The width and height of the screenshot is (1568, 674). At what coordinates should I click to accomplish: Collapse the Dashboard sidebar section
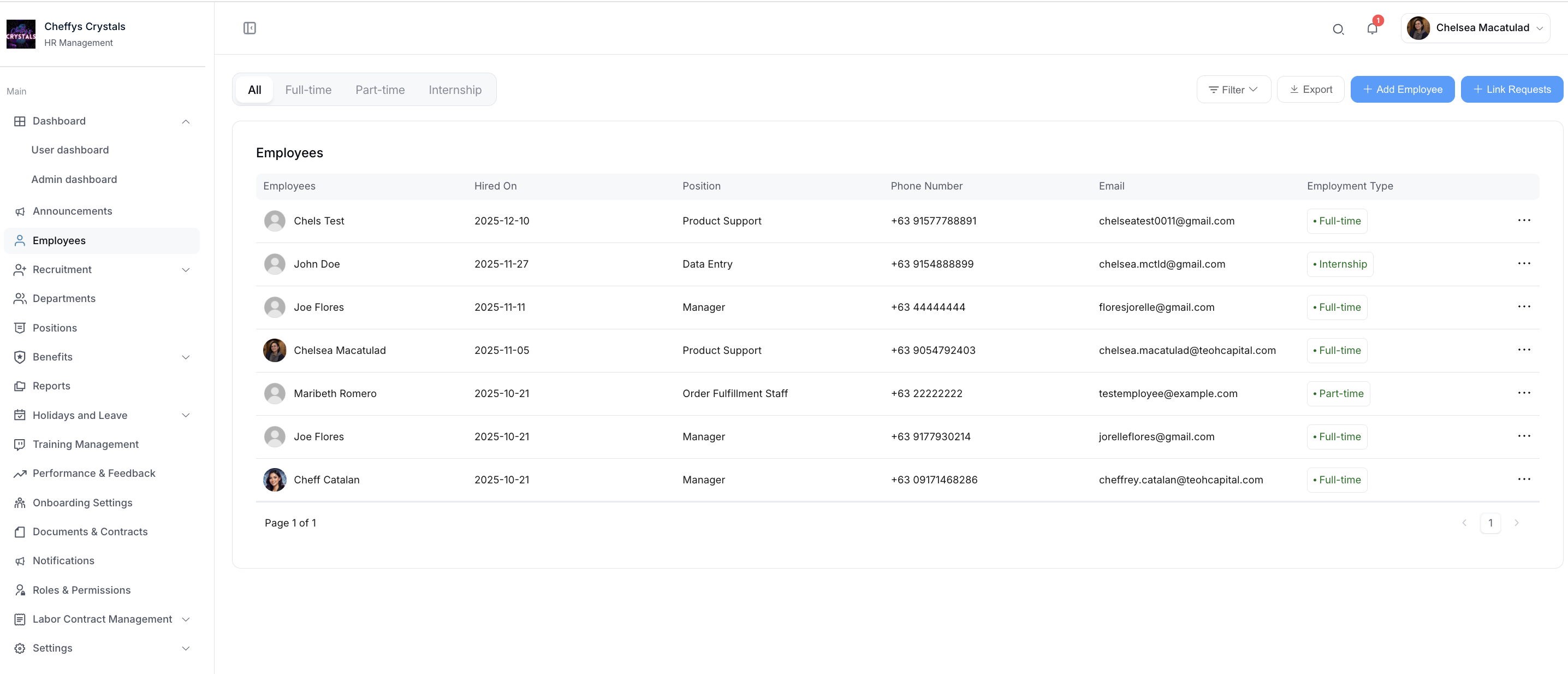tap(186, 121)
